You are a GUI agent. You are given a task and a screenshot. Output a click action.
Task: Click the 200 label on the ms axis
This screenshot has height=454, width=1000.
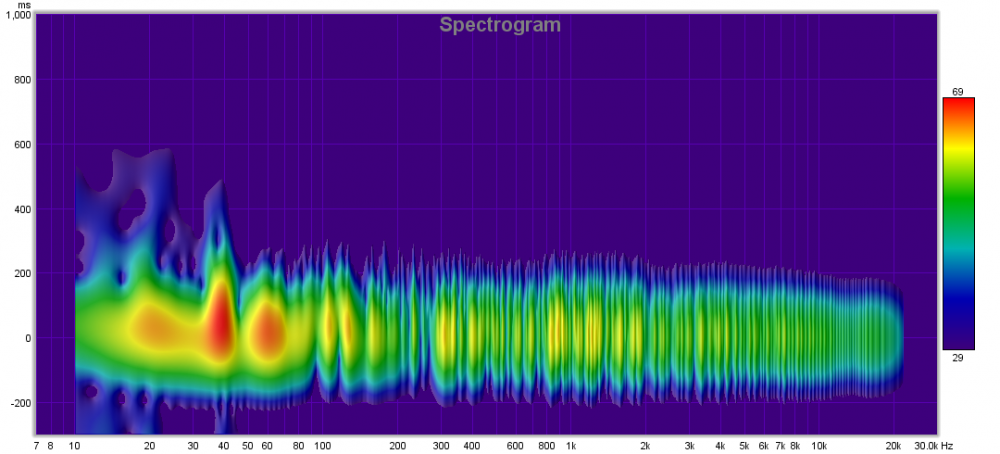(x=23, y=274)
